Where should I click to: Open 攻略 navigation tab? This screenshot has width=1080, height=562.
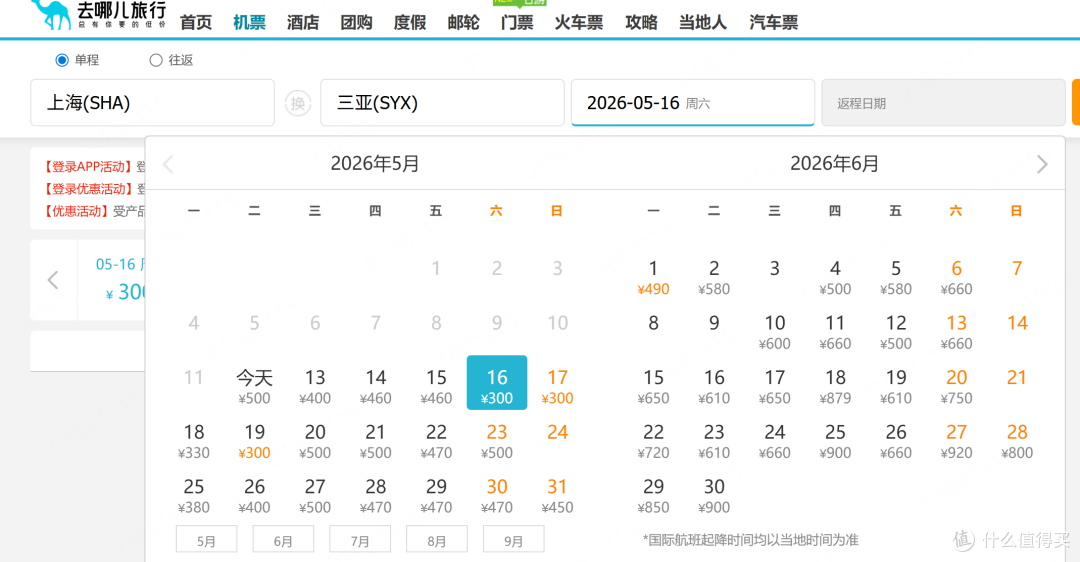[x=641, y=23]
